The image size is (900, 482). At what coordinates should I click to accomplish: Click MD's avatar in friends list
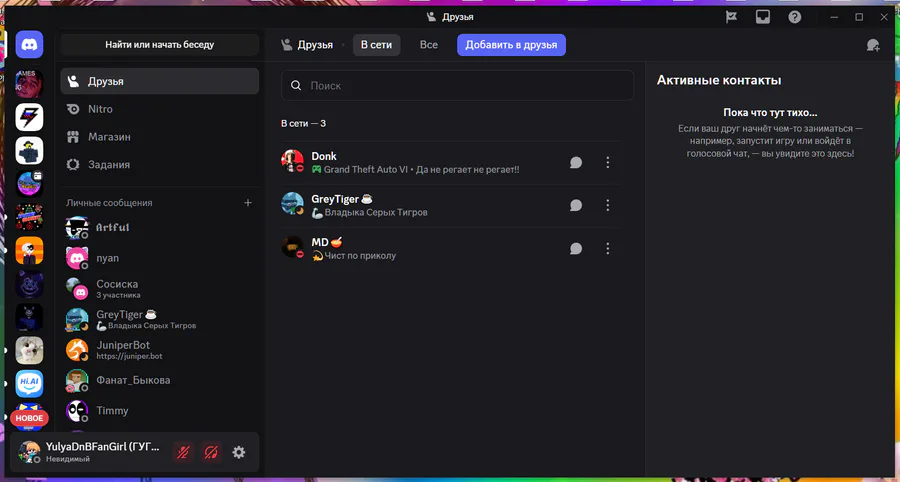[x=292, y=247]
